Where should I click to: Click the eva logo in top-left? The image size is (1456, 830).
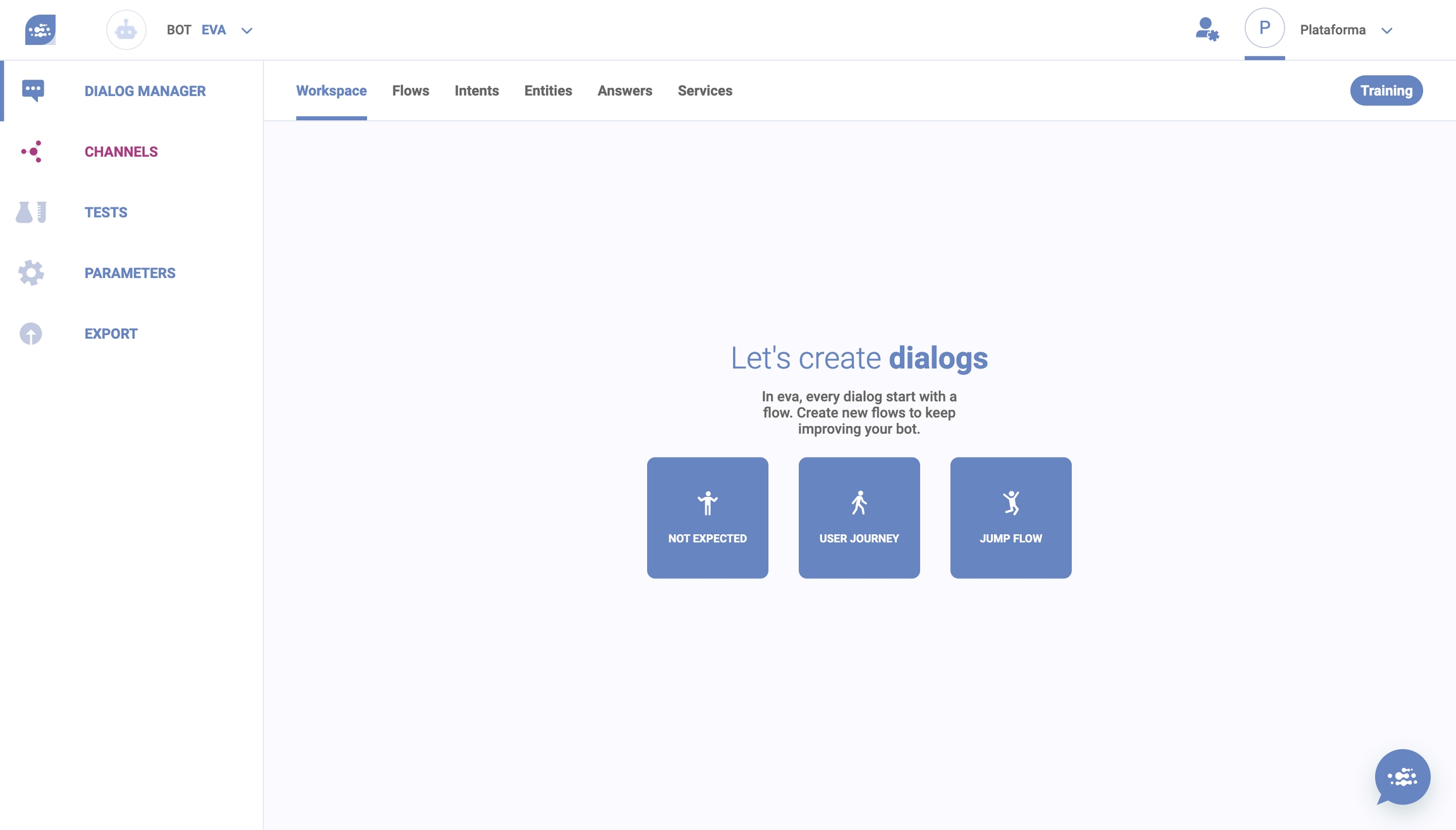(40, 30)
